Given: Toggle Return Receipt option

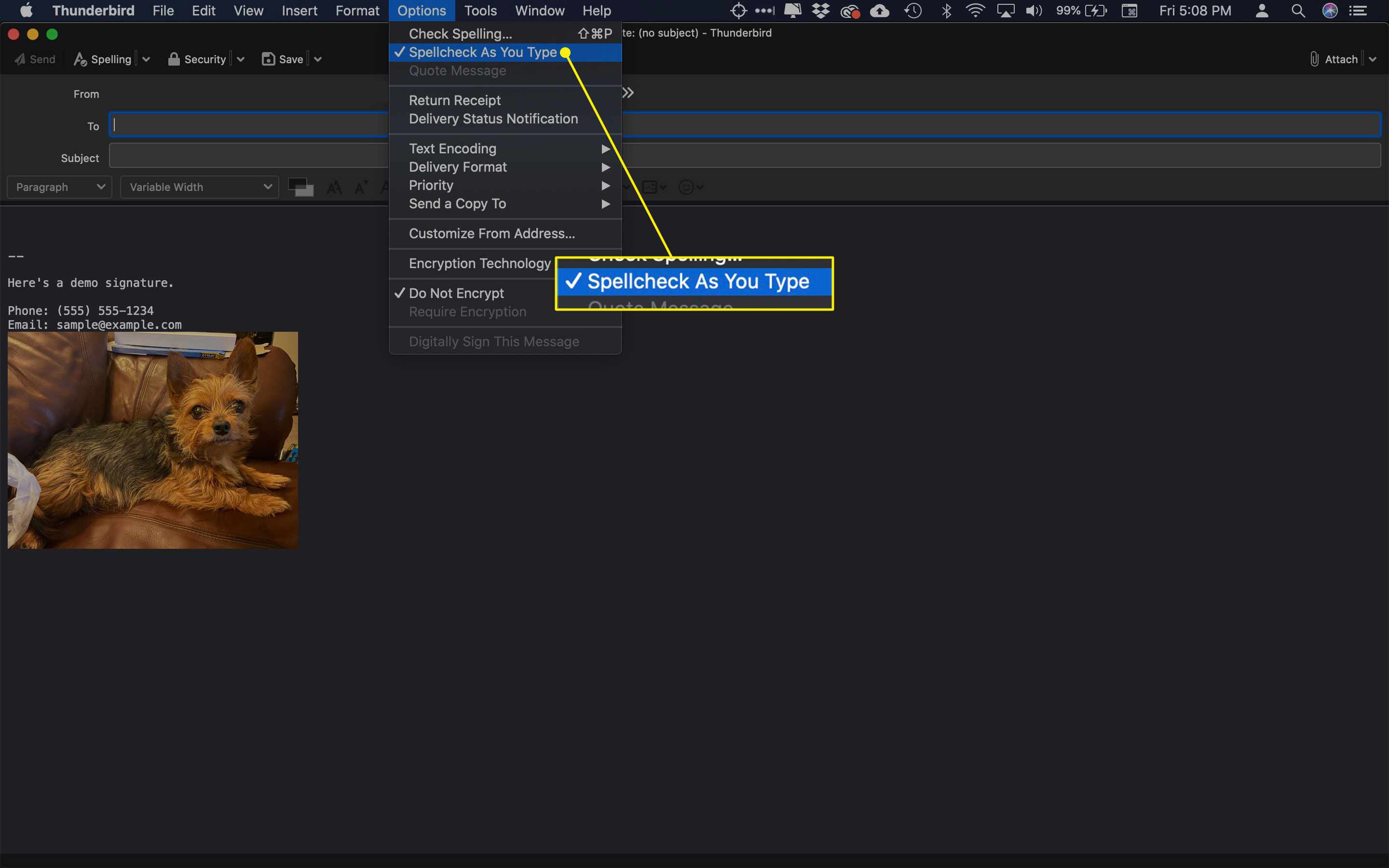Looking at the screenshot, I should (x=505, y=100).
